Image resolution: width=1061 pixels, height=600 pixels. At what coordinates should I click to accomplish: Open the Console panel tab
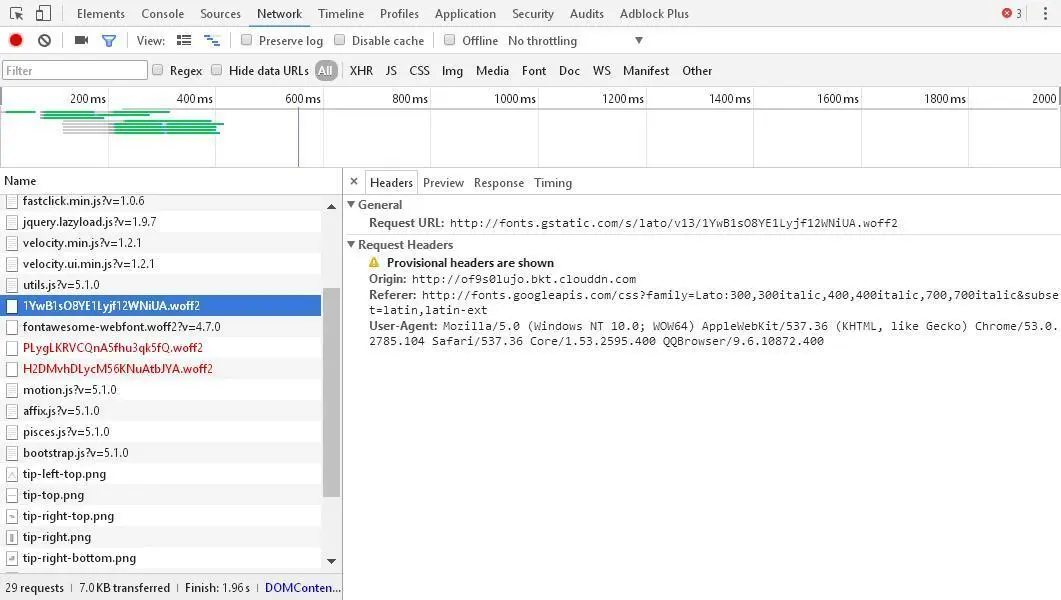(162, 14)
